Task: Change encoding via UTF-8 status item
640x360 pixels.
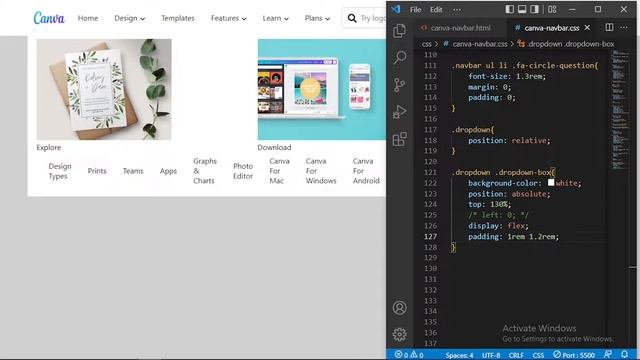Action: (491, 355)
